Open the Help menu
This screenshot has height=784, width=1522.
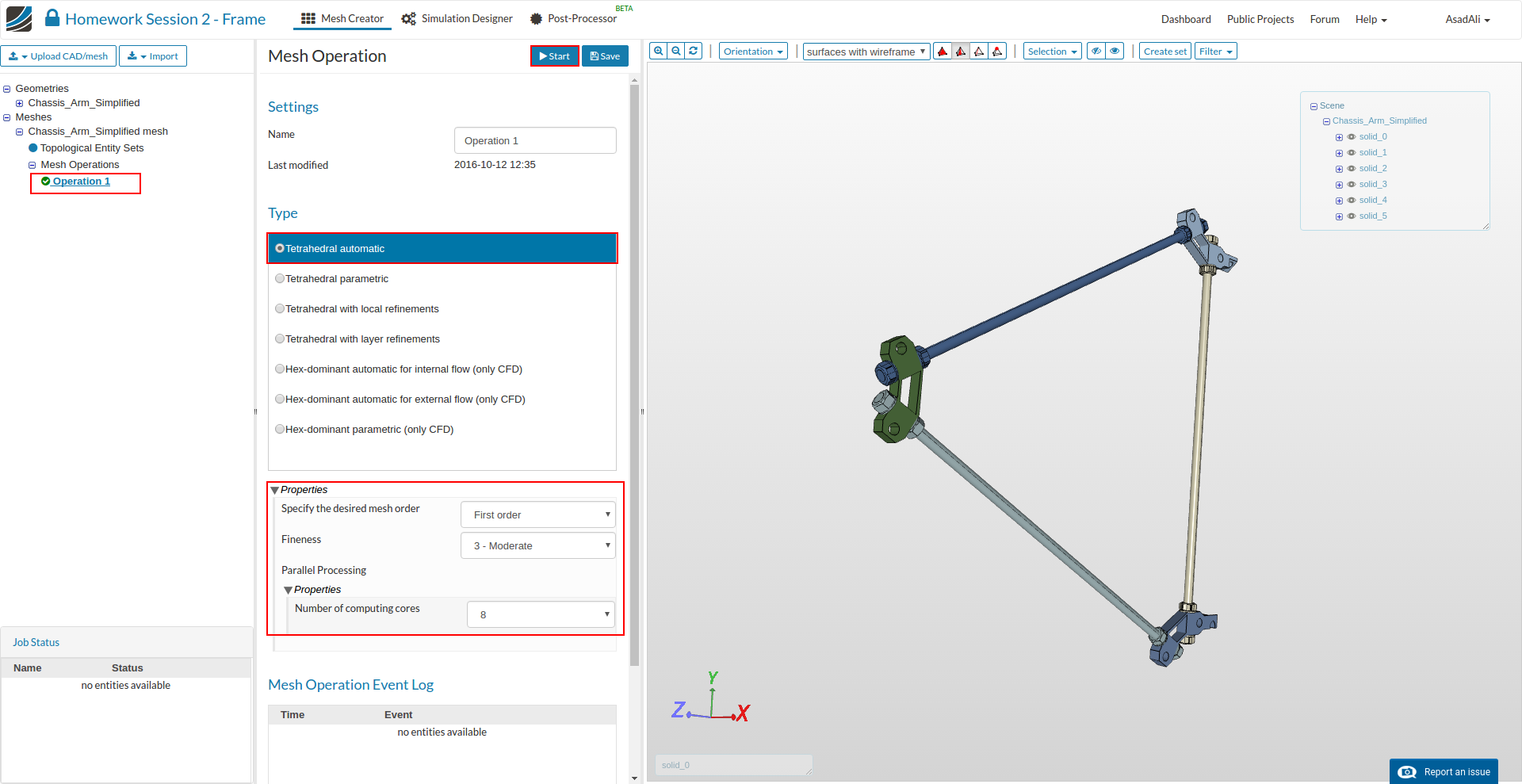pyautogui.click(x=1371, y=19)
